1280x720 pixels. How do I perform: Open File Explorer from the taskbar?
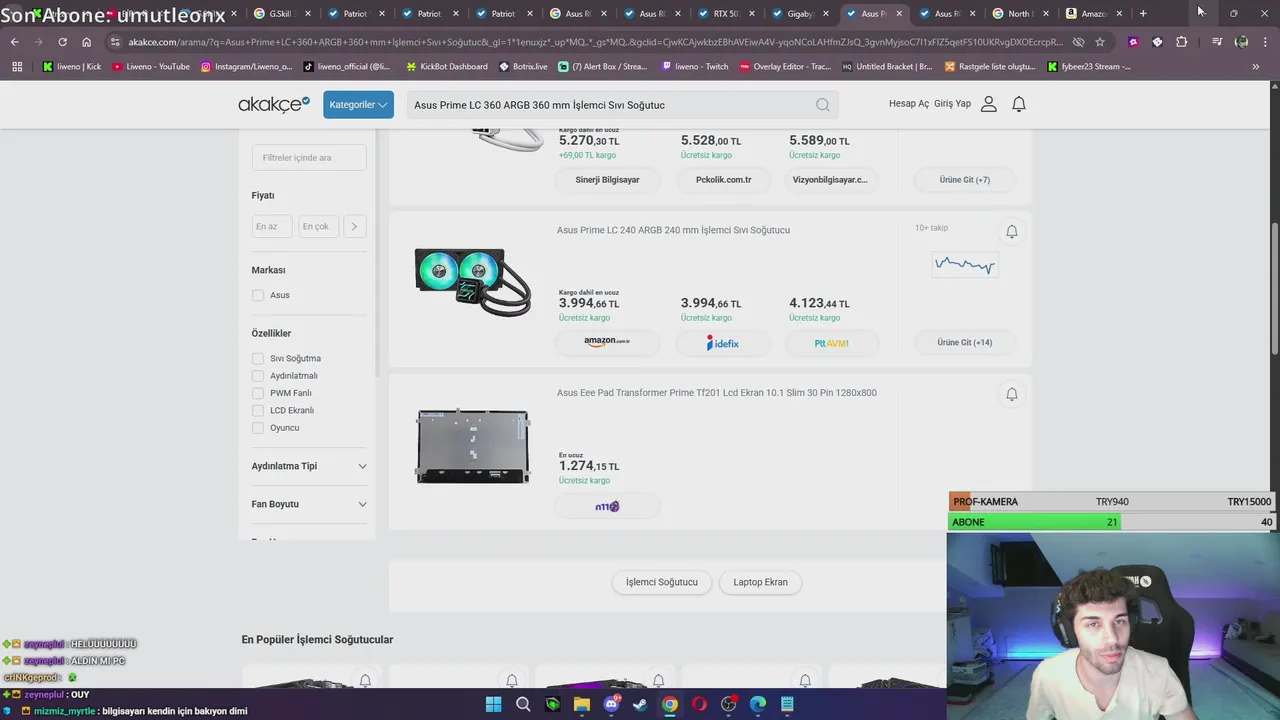582,704
